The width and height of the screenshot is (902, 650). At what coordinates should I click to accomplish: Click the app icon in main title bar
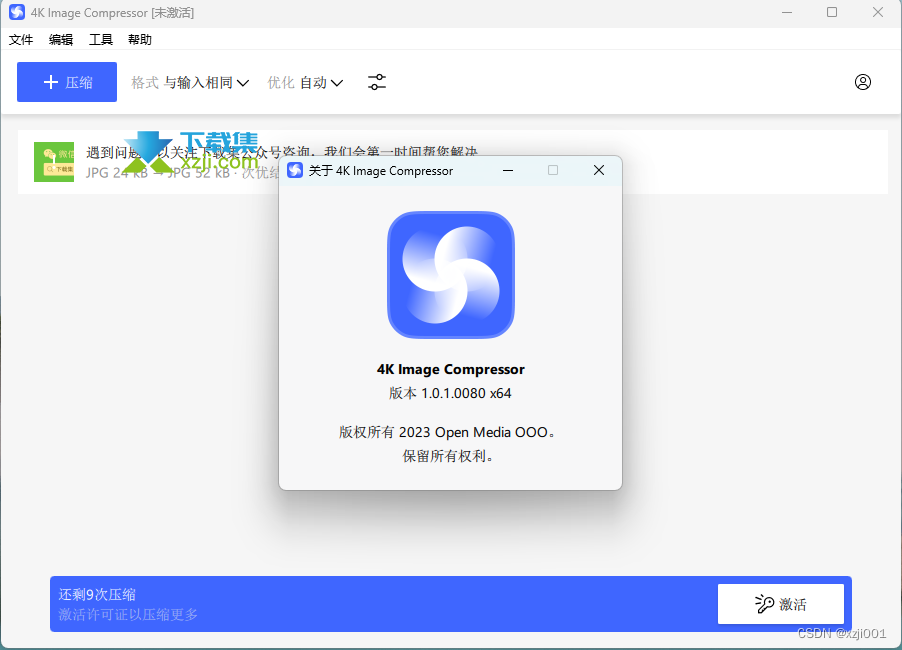pyautogui.click(x=17, y=12)
